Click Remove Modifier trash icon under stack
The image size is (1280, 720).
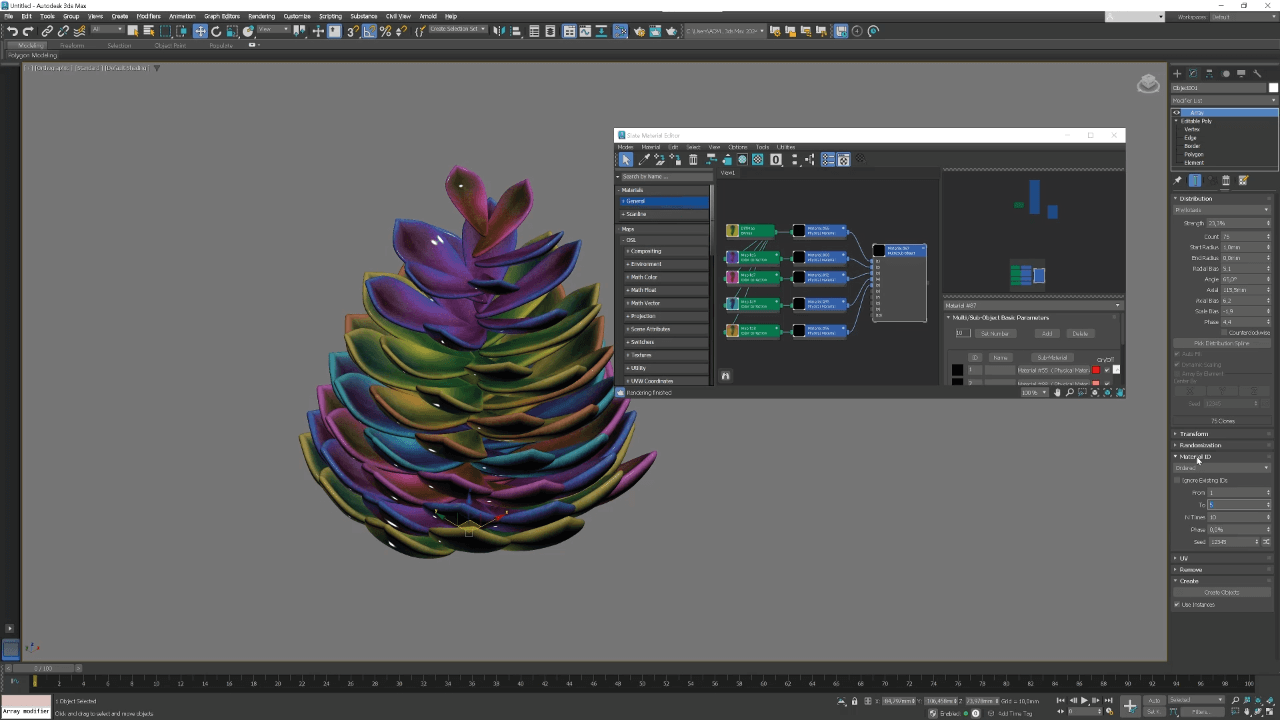click(x=1226, y=181)
